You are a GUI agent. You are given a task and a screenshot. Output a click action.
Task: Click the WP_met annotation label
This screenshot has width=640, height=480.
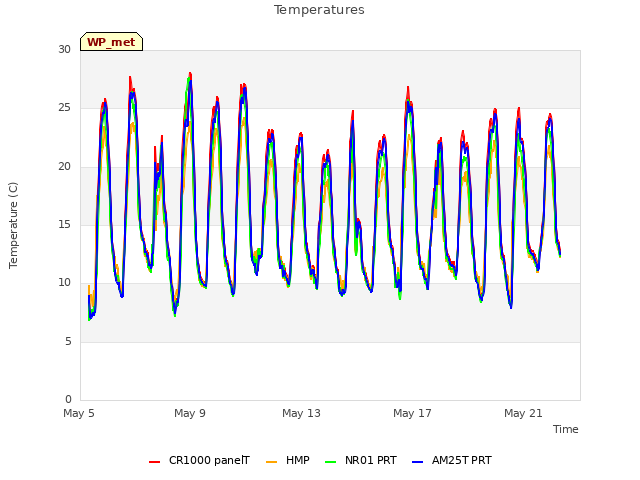click(x=111, y=42)
